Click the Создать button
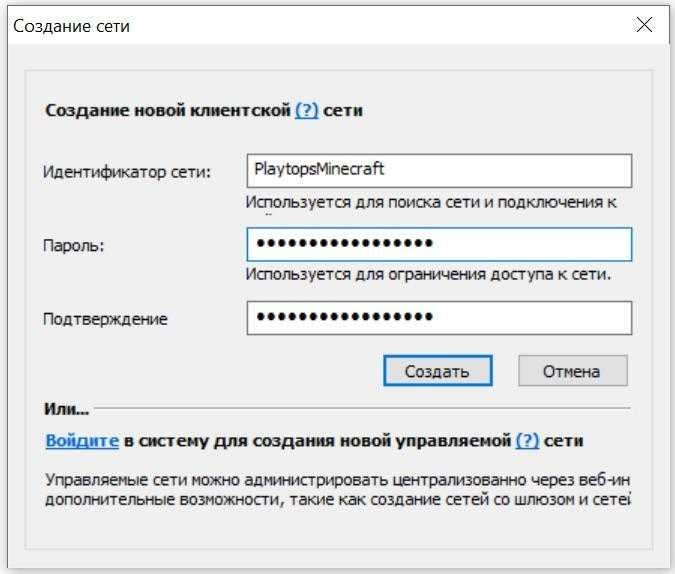 click(437, 371)
